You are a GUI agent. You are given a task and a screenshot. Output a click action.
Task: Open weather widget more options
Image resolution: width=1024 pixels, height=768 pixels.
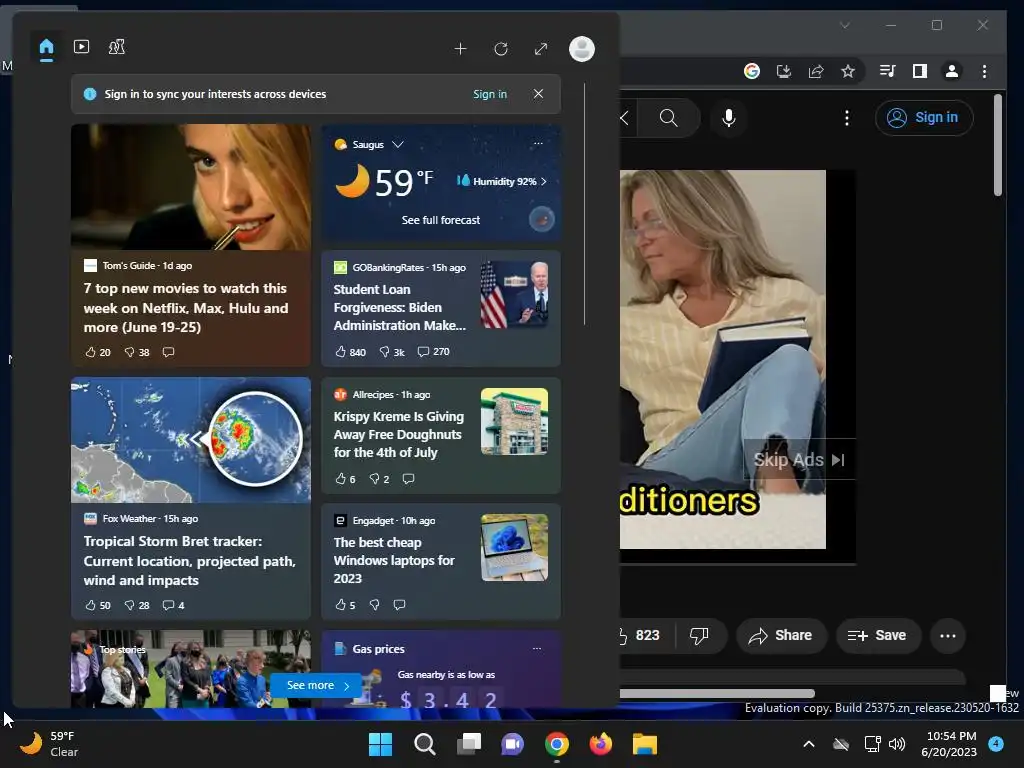538,144
